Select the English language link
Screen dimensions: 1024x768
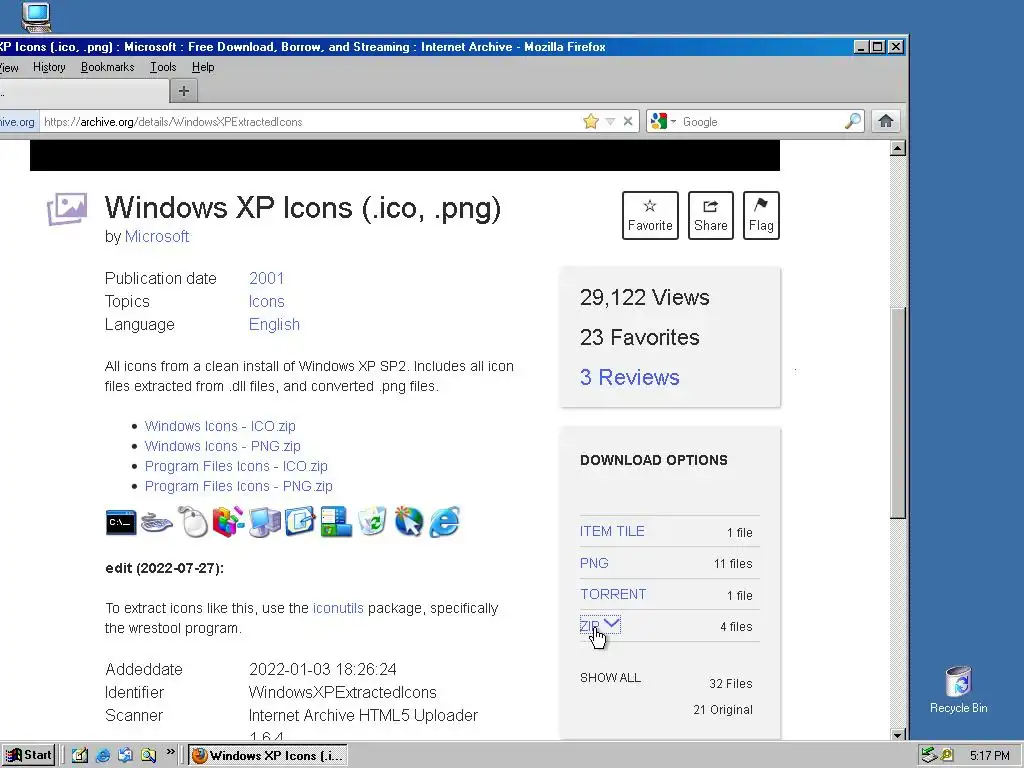coord(274,325)
